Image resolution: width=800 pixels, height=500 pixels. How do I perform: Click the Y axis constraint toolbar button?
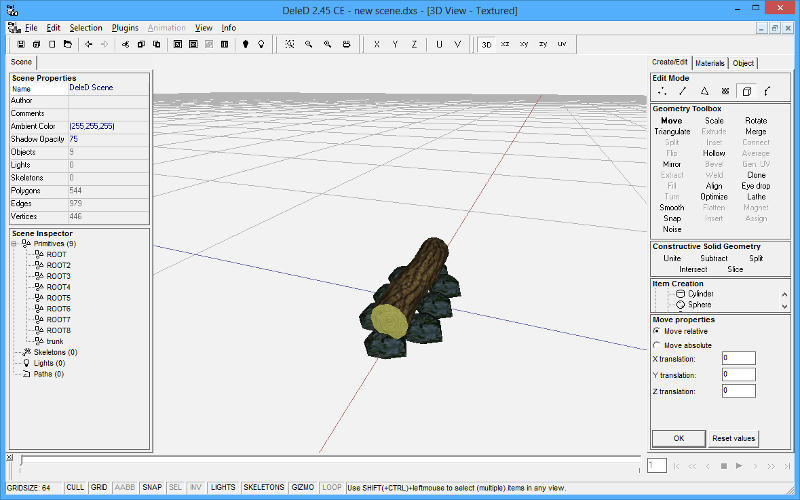[x=395, y=44]
